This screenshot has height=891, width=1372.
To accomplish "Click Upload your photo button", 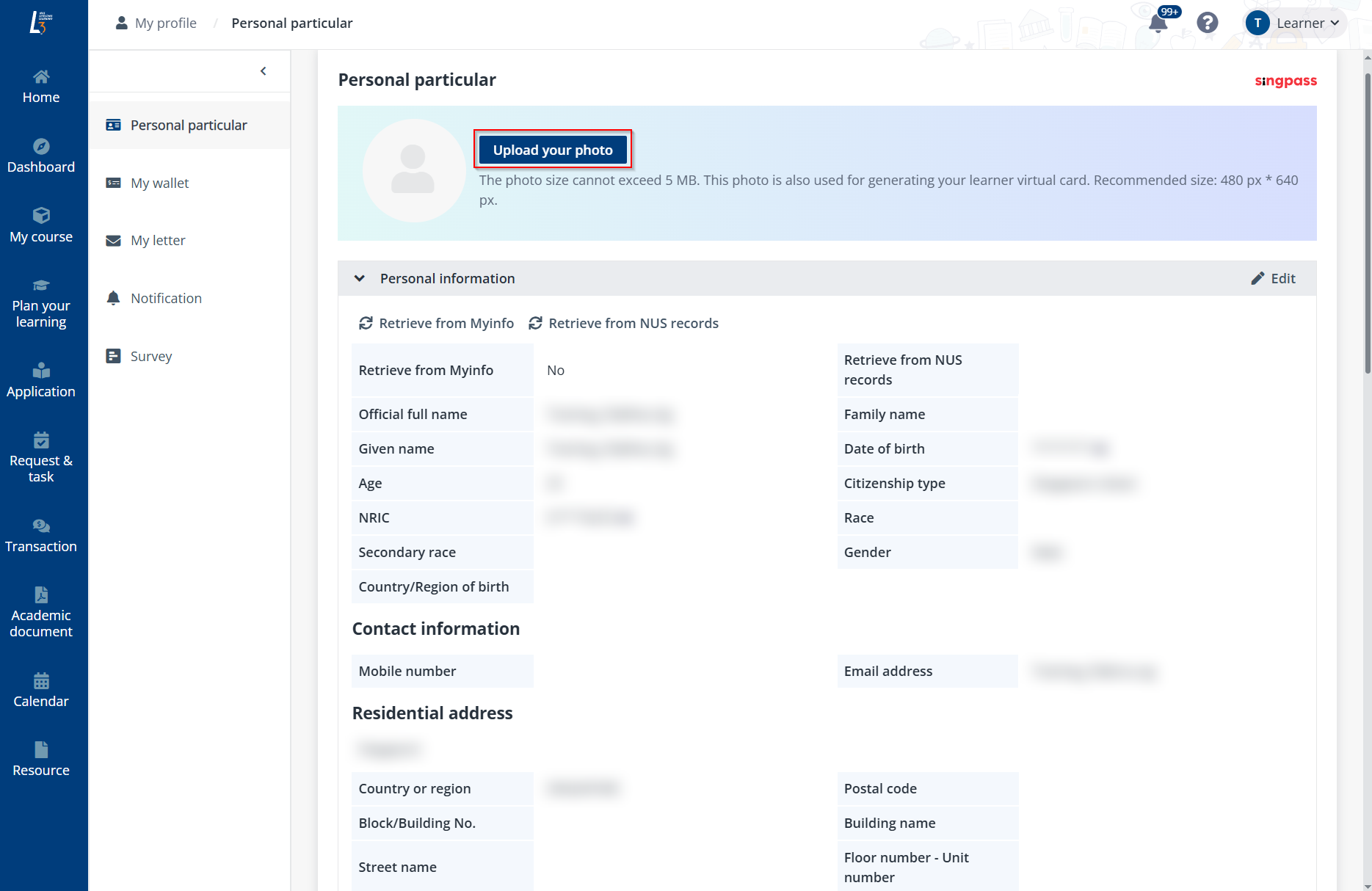I will point(553,150).
